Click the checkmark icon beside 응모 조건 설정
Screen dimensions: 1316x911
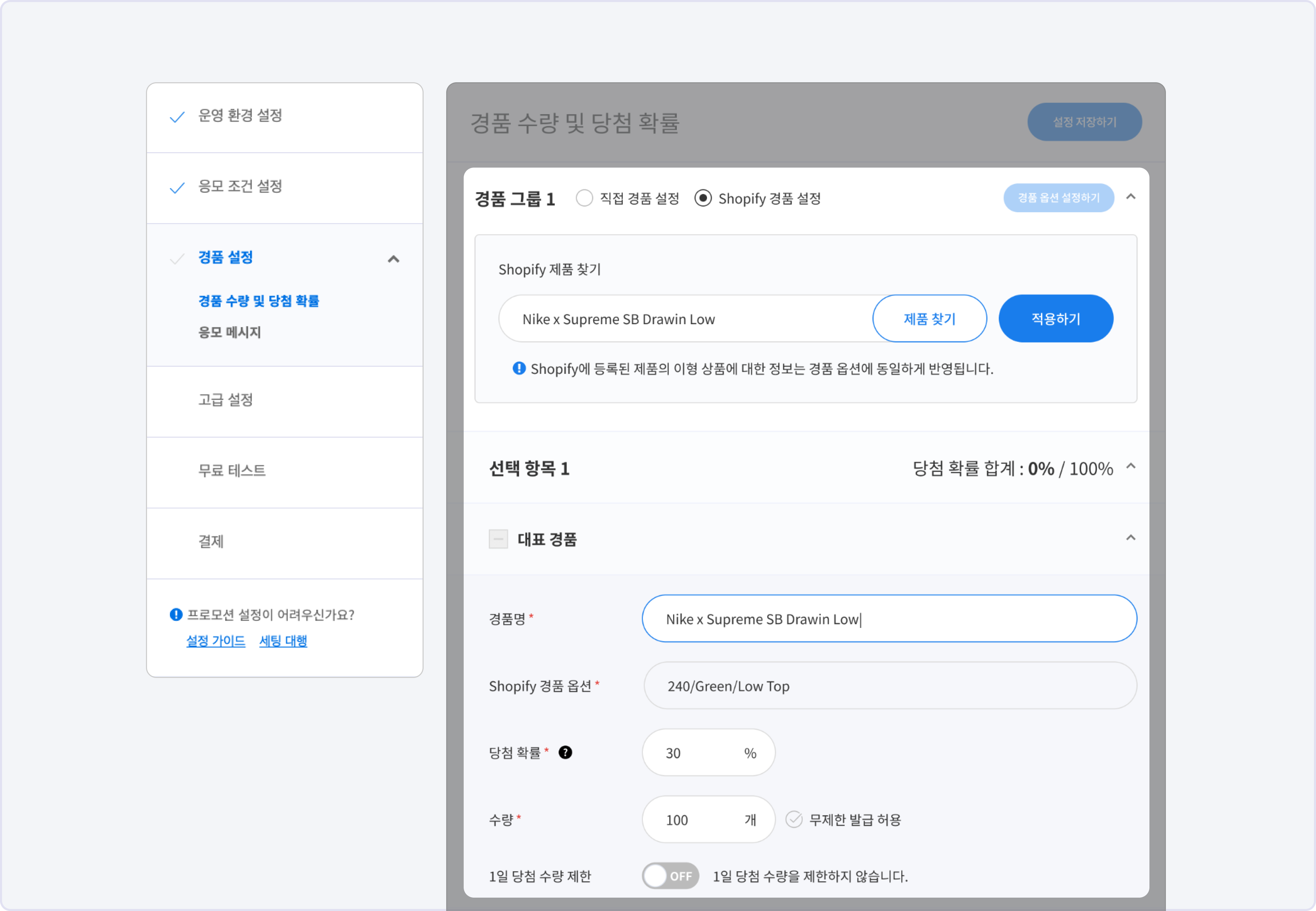point(178,188)
